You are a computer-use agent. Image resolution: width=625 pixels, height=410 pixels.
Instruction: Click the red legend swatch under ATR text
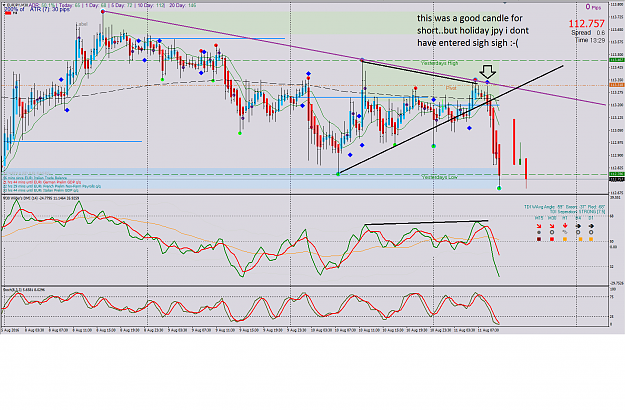pos(8,13)
